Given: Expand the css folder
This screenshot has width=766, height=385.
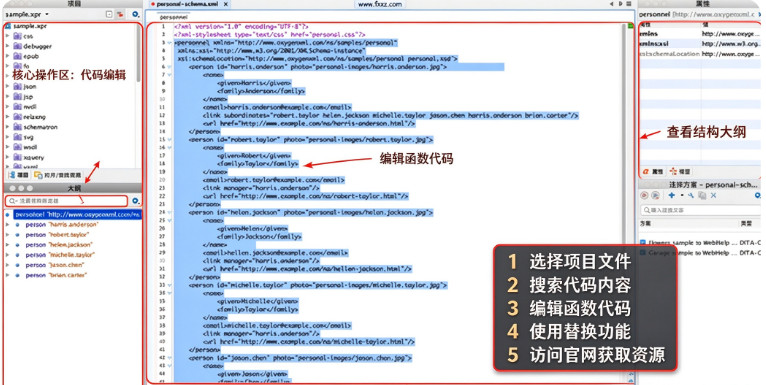Looking at the screenshot, I should coord(7,36).
